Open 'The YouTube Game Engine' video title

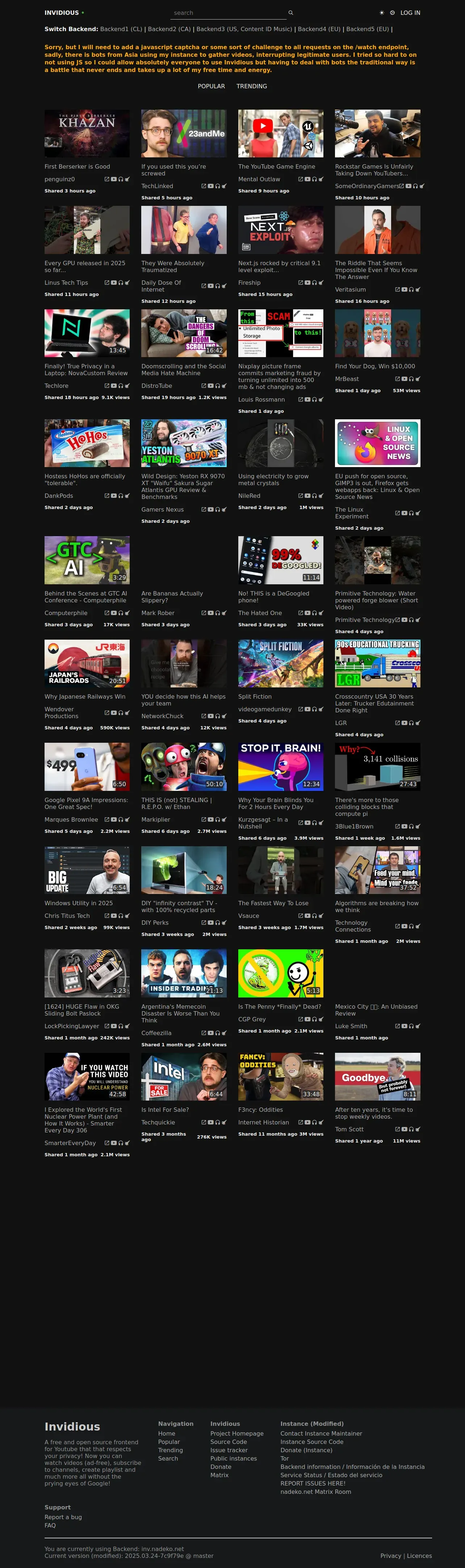click(277, 167)
